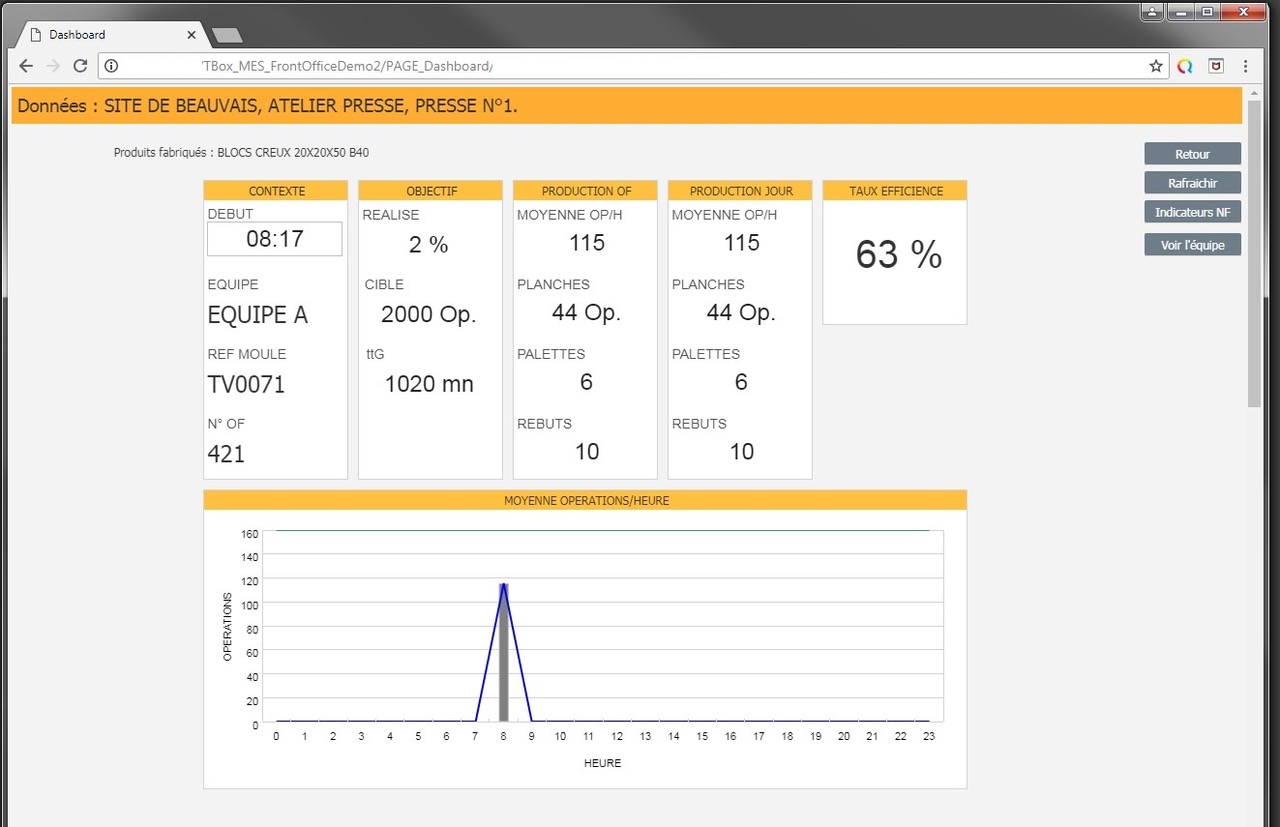Click the orange Données site banner
The image size is (1280, 827).
[x=626, y=106]
